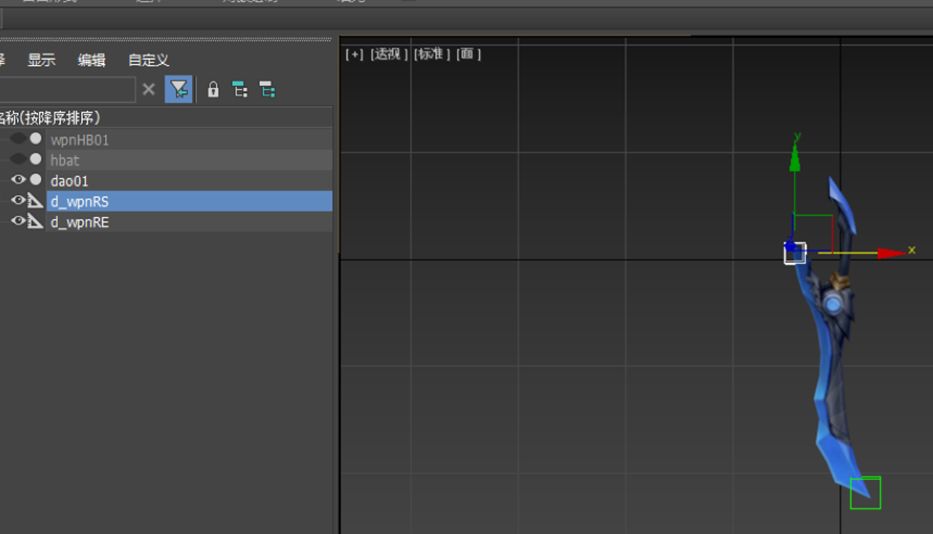Open the 标准 shading viewport dropdown
Screen dimensions: 933x534
[432, 54]
